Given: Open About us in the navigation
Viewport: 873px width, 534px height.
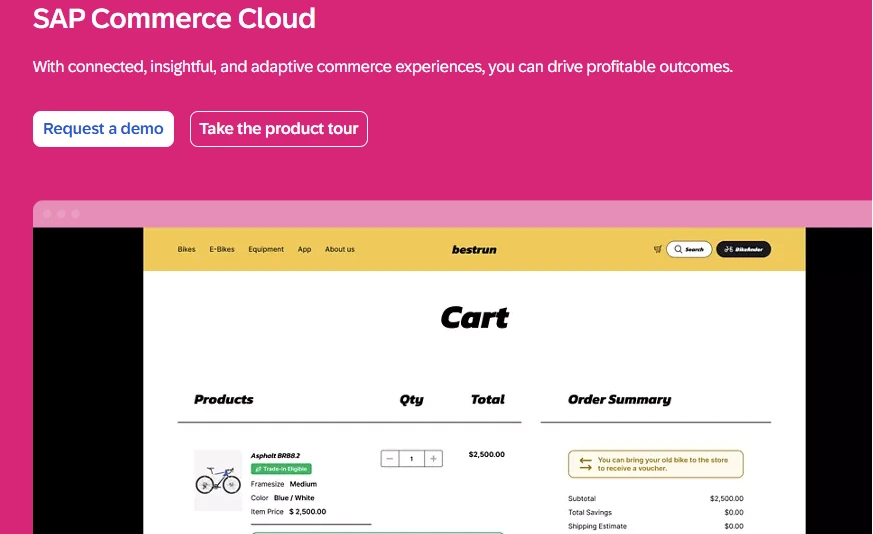Looking at the screenshot, I should tap(340, 249).
